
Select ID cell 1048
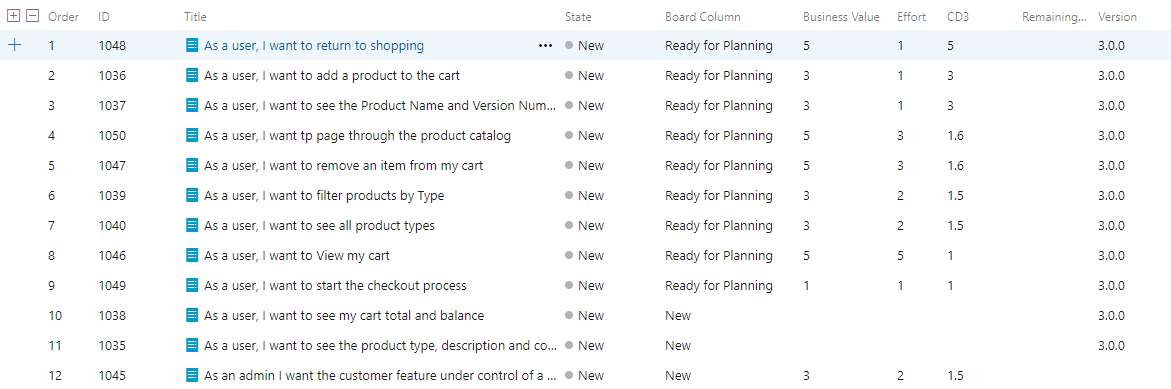coord(112,46)
